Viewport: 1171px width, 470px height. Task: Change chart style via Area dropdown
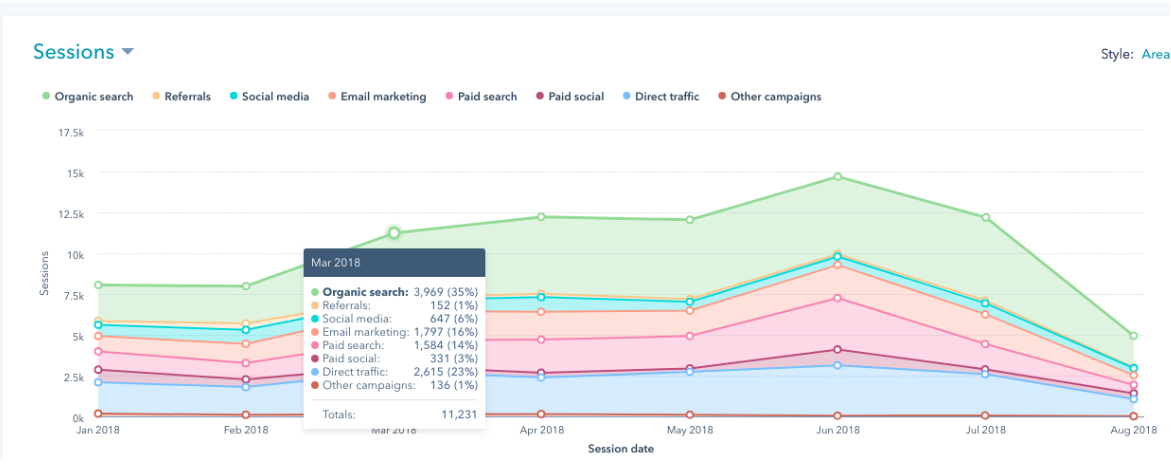(x=1155, y=54)
